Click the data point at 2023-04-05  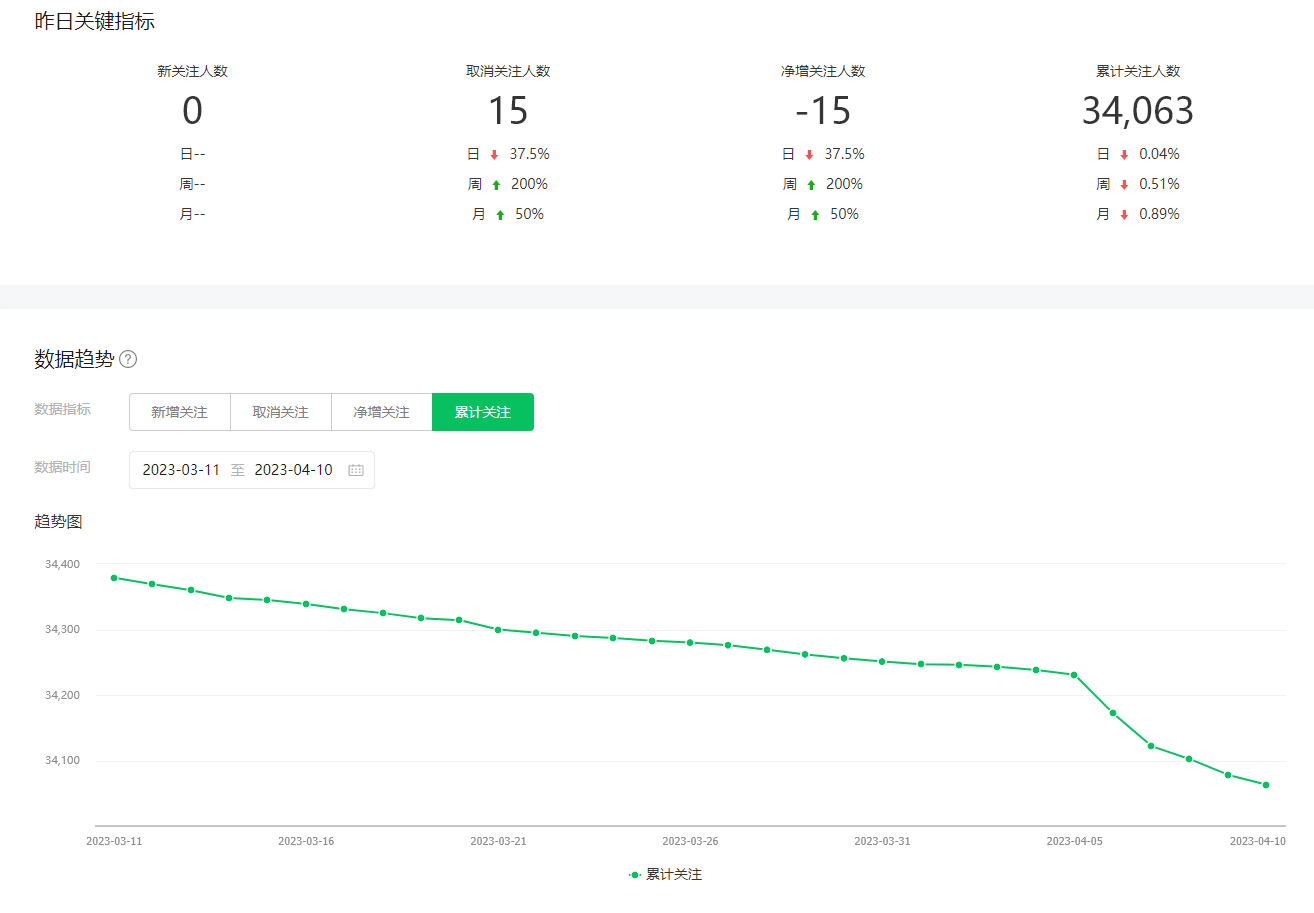point(1074,675)
